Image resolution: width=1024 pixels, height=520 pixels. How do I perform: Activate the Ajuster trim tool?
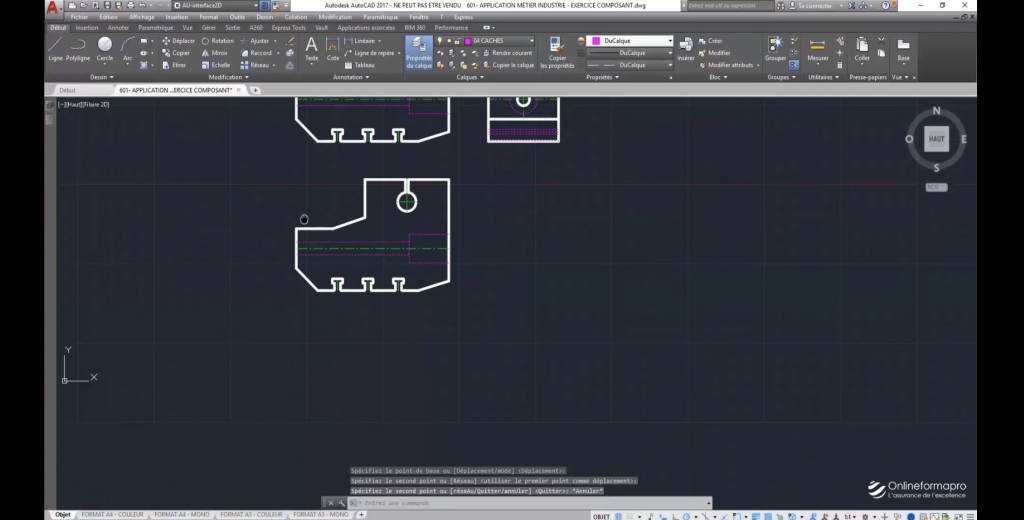255,41
